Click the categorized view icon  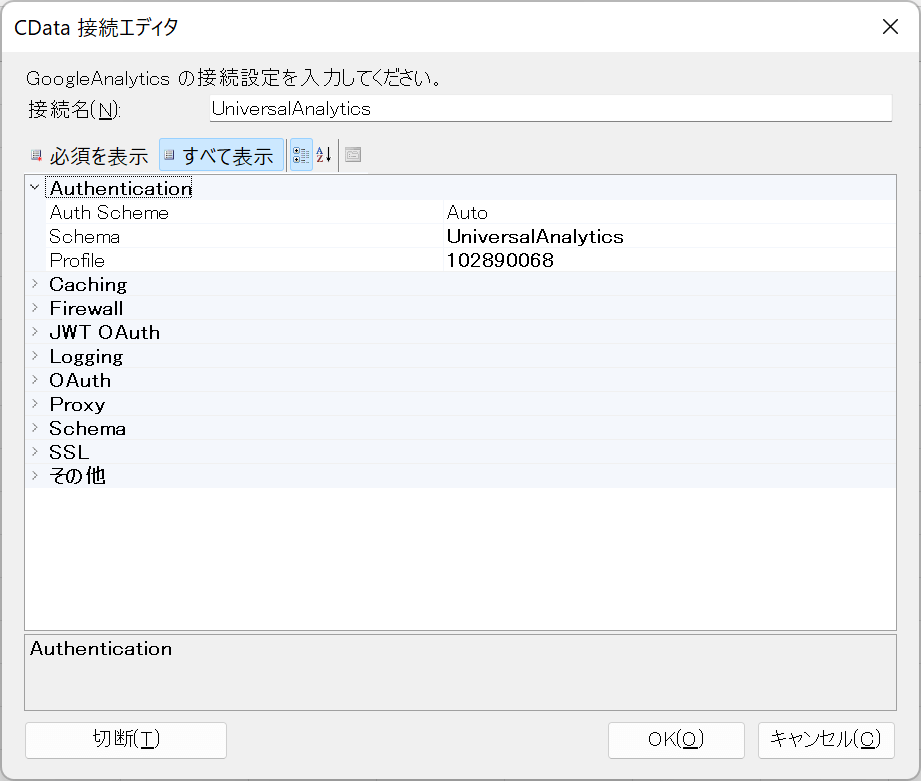pyautogui.click(x=301, y=155)
